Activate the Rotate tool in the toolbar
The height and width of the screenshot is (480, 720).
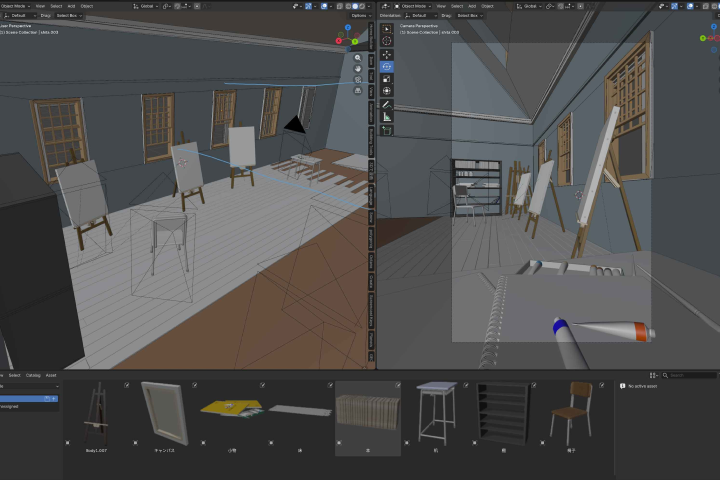tap(387, 67)
